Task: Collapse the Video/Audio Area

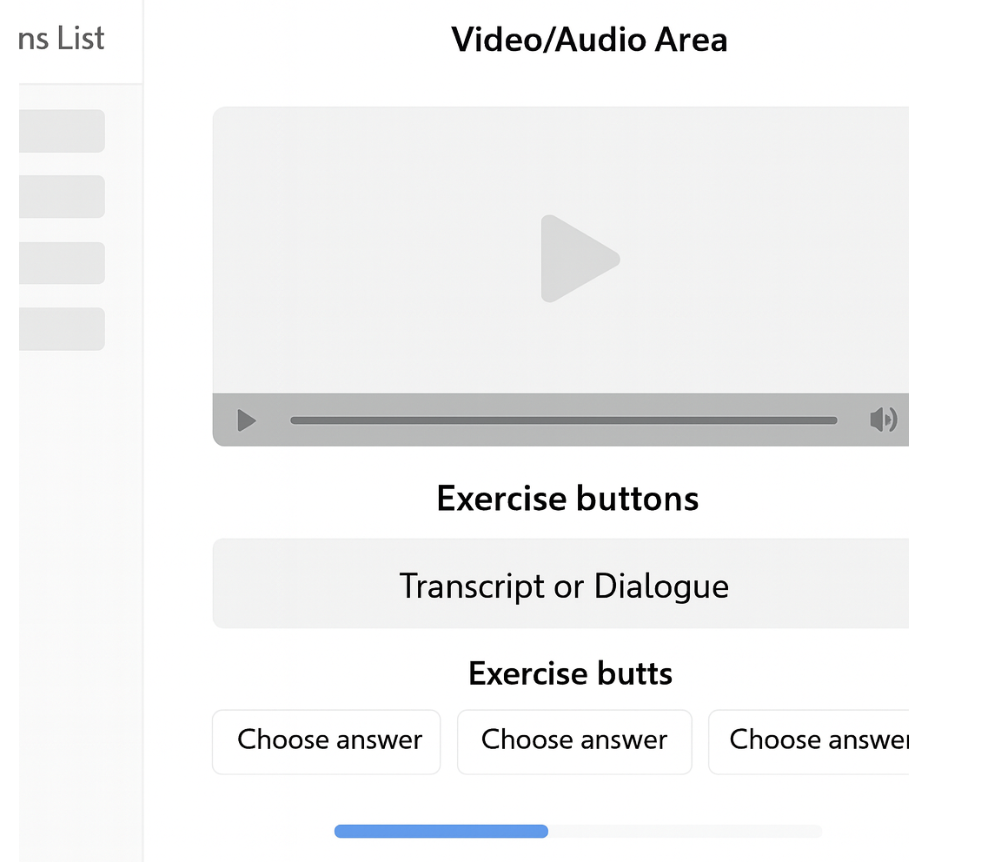Action: pyautogui.click(x=590, y=39)
